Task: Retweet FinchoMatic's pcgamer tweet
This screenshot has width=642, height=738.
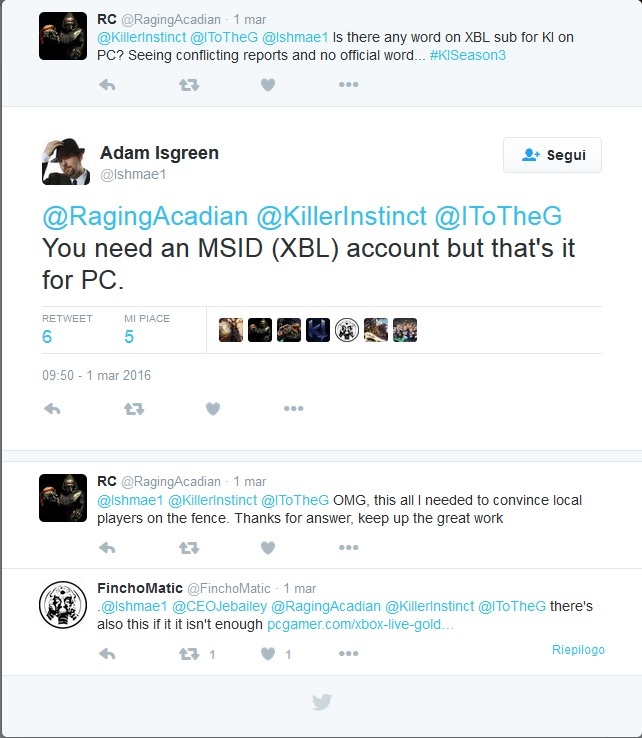Action: 189,654
